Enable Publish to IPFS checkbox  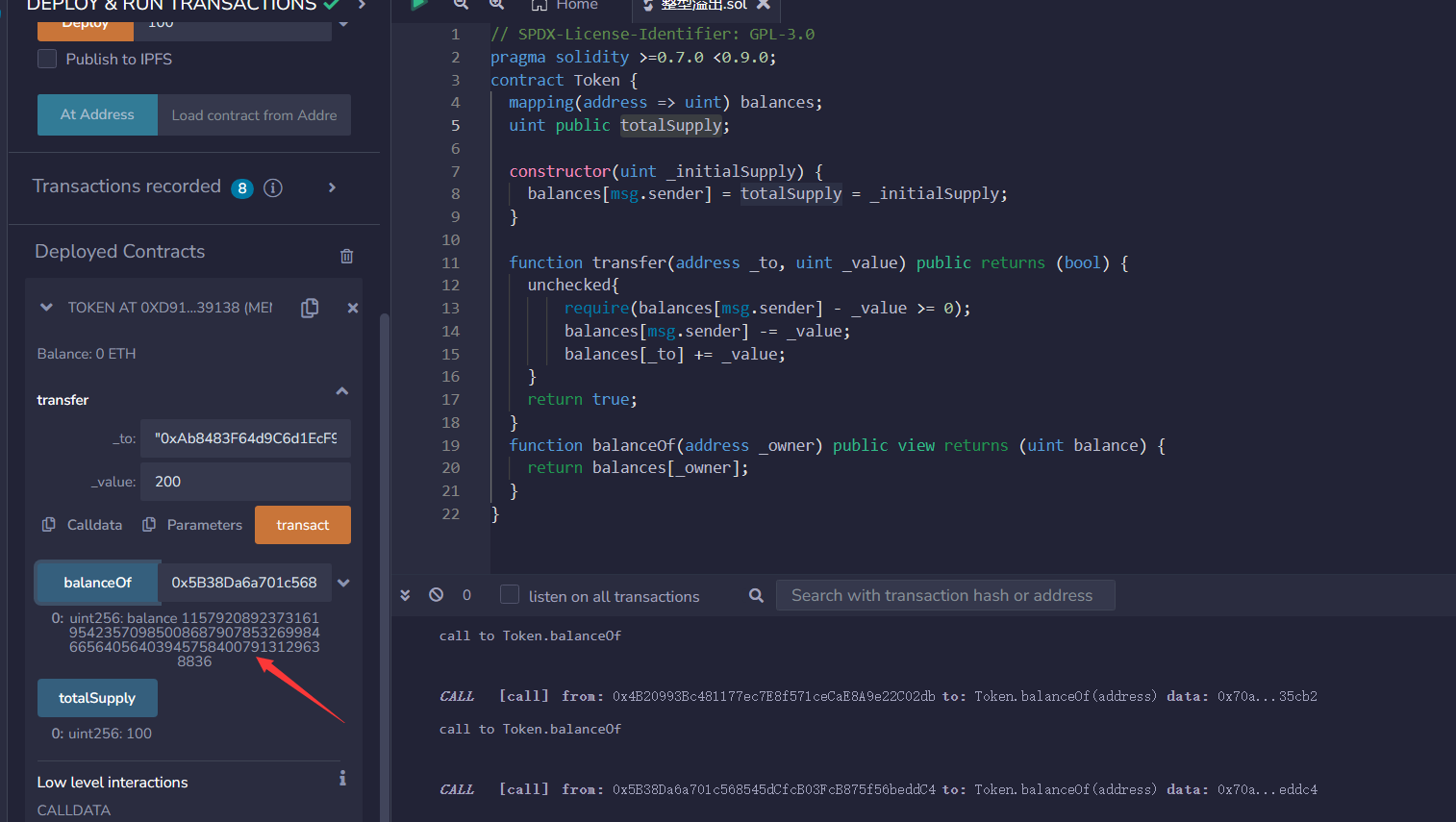pyautogui.click(x=47, y=59)
